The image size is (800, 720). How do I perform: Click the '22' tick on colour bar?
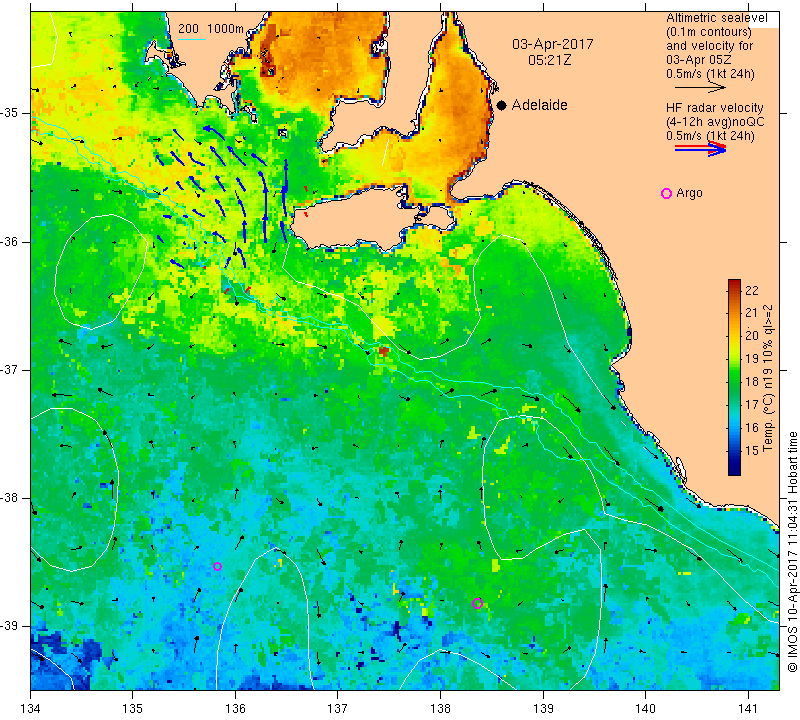pyautogui.click(x=752, y=290)
